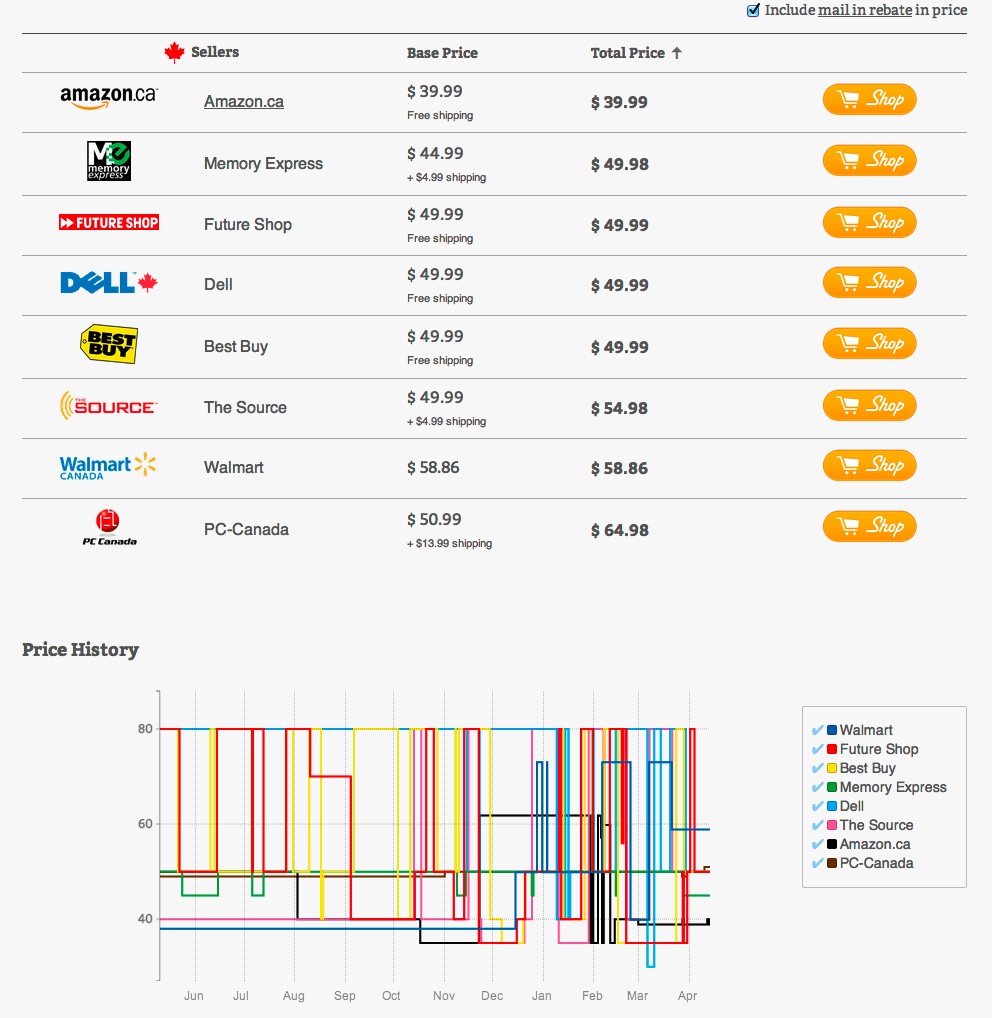Click the Future Shop logo
This screenshot has height=1018, width=992.
coord(109,223)
